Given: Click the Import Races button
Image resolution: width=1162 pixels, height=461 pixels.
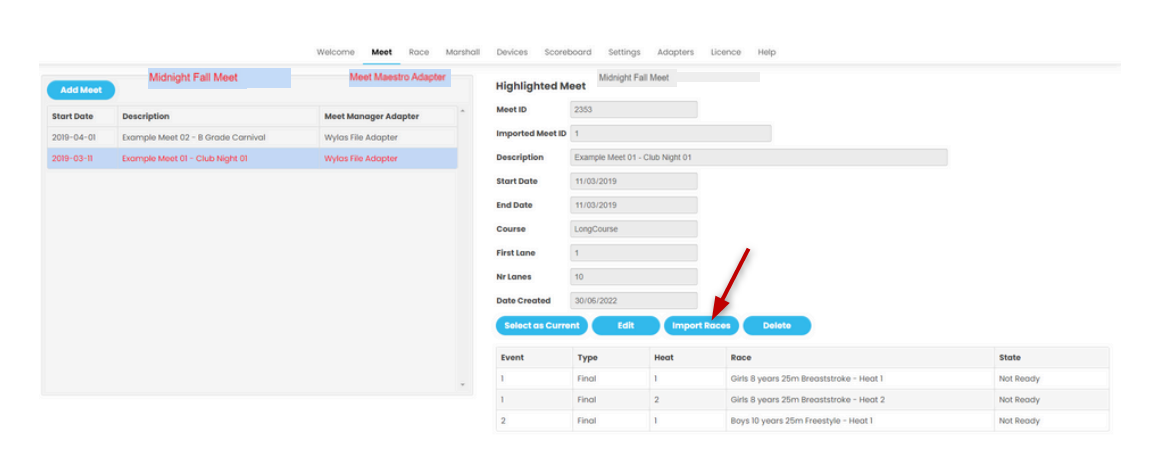Looking at the screenshot, I should click(x=701, y=326).
